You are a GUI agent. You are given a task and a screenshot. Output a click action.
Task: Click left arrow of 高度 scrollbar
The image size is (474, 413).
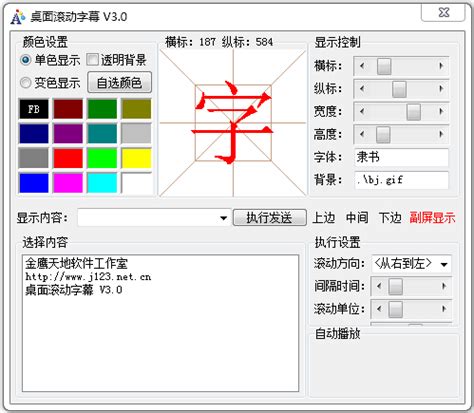[x=362, y=134]
